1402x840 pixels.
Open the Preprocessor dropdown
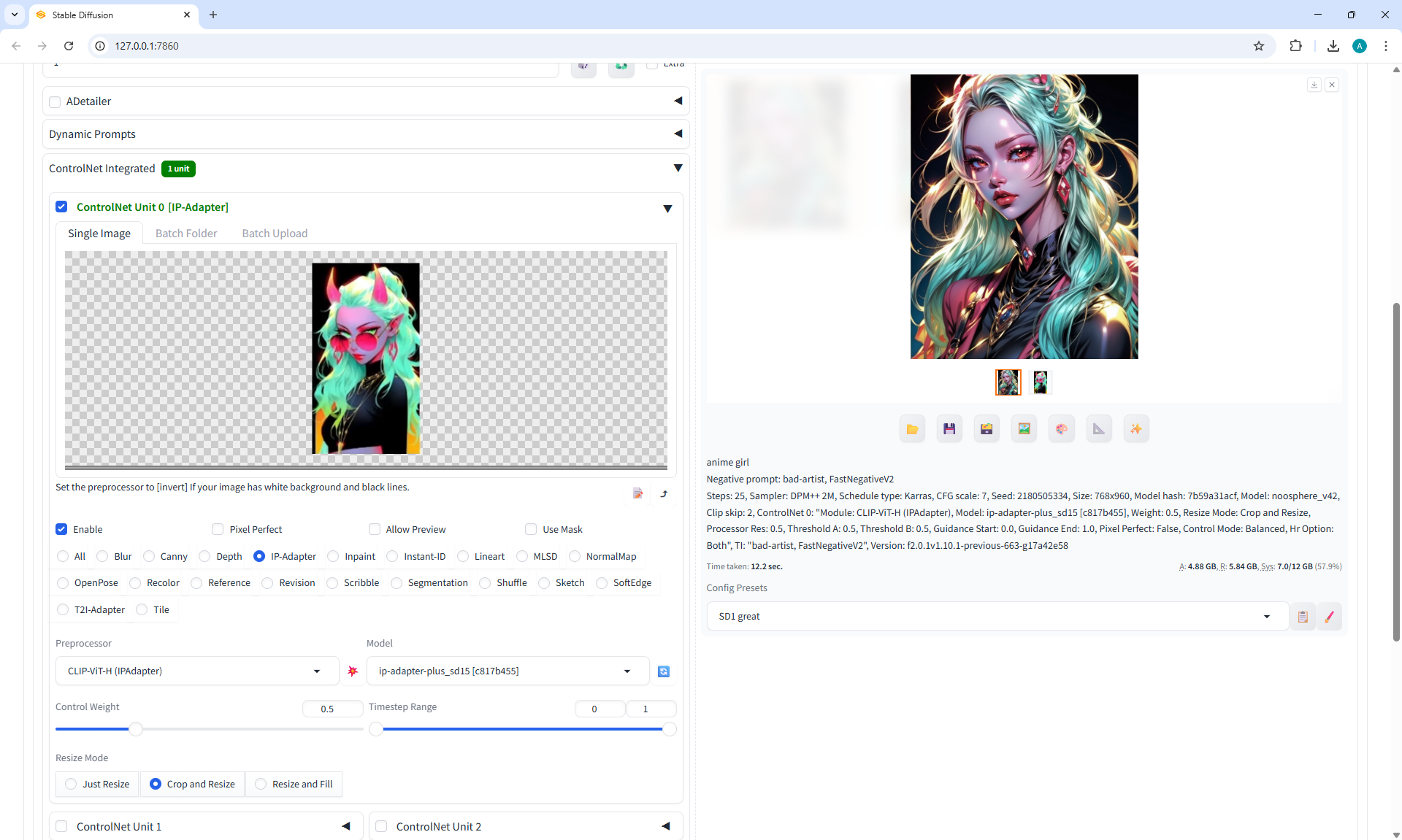(196, 671)
